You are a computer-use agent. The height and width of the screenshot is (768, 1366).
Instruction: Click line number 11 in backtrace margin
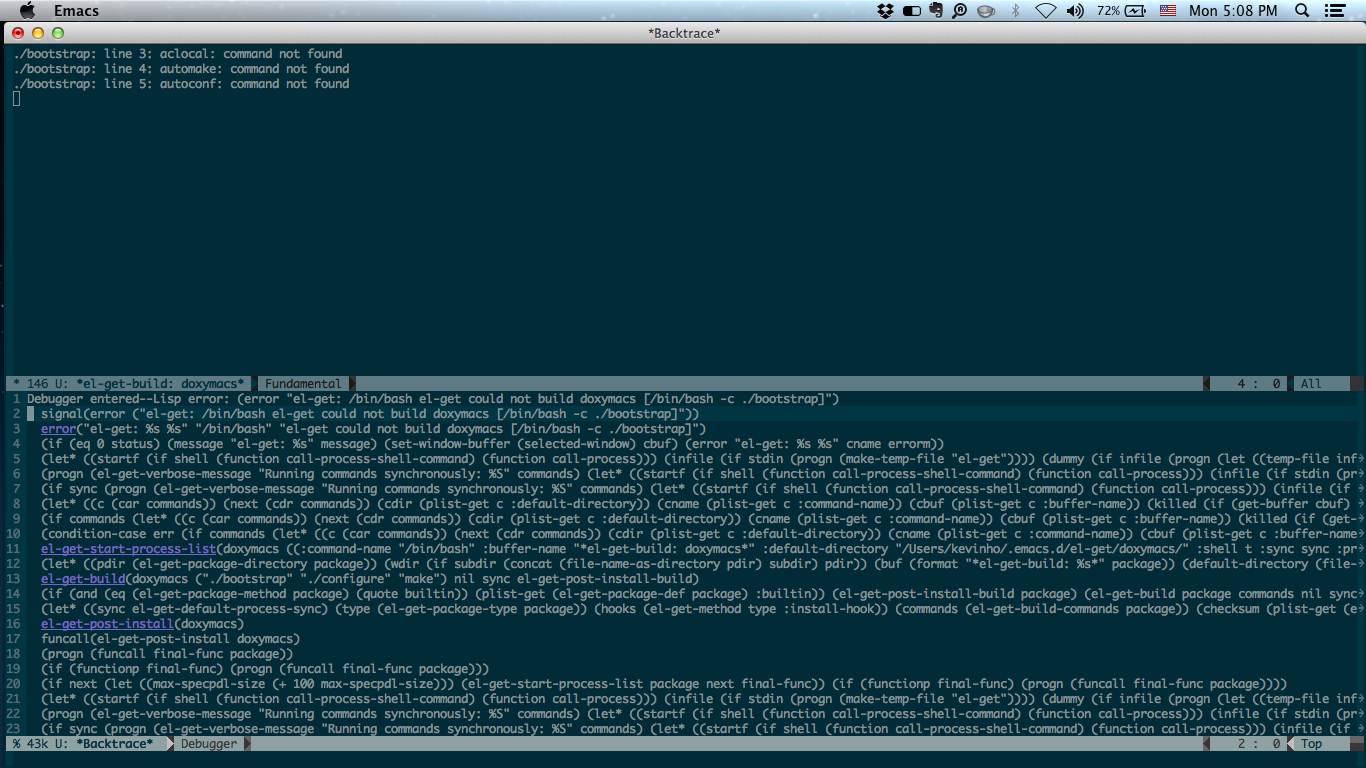[x=13, y=548]
